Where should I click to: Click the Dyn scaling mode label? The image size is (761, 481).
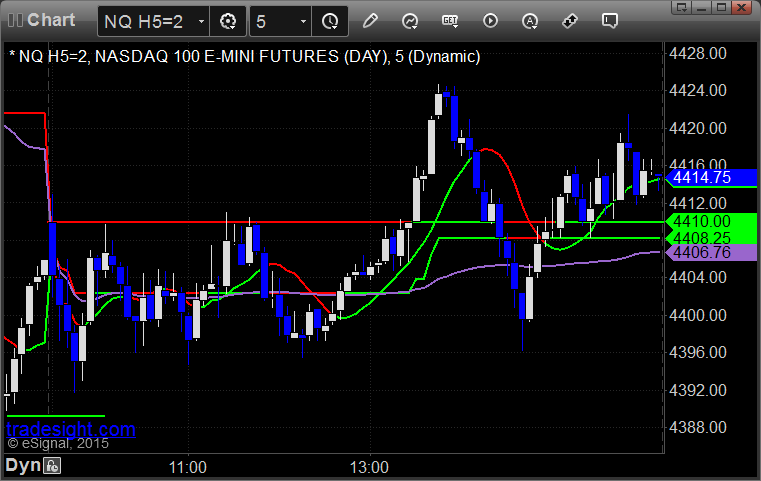tap(23, 465)
